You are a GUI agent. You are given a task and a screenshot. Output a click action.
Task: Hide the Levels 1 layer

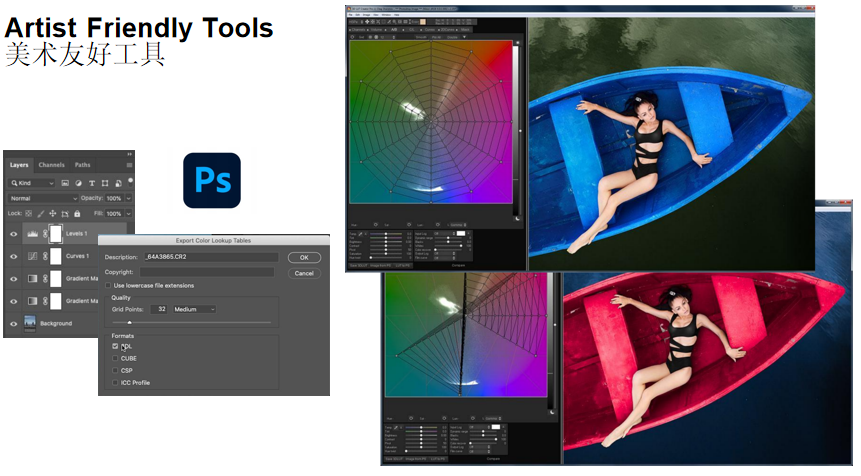coord(13,233)
